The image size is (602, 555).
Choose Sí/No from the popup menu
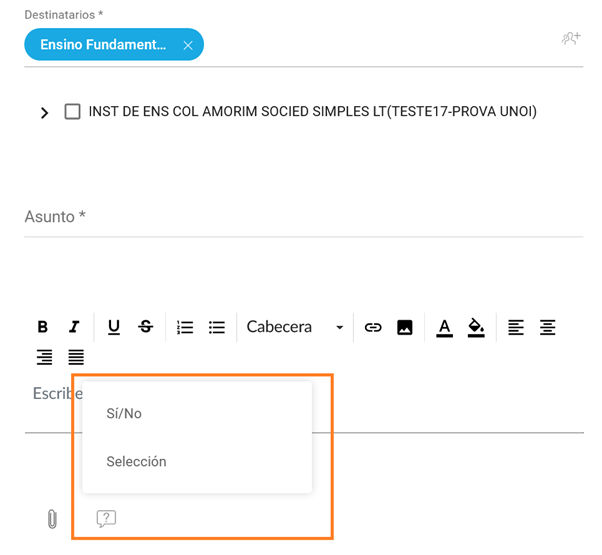tap(124, 413)
